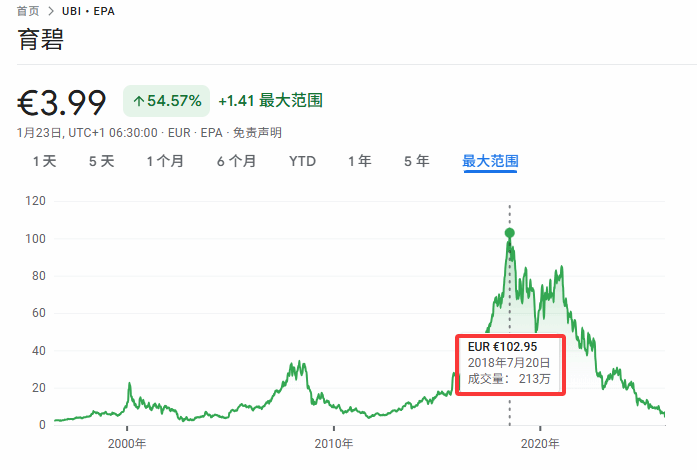Click the 2010年 x-axis label
Screen dimensions: 697x470
click(x=333, y=443)
